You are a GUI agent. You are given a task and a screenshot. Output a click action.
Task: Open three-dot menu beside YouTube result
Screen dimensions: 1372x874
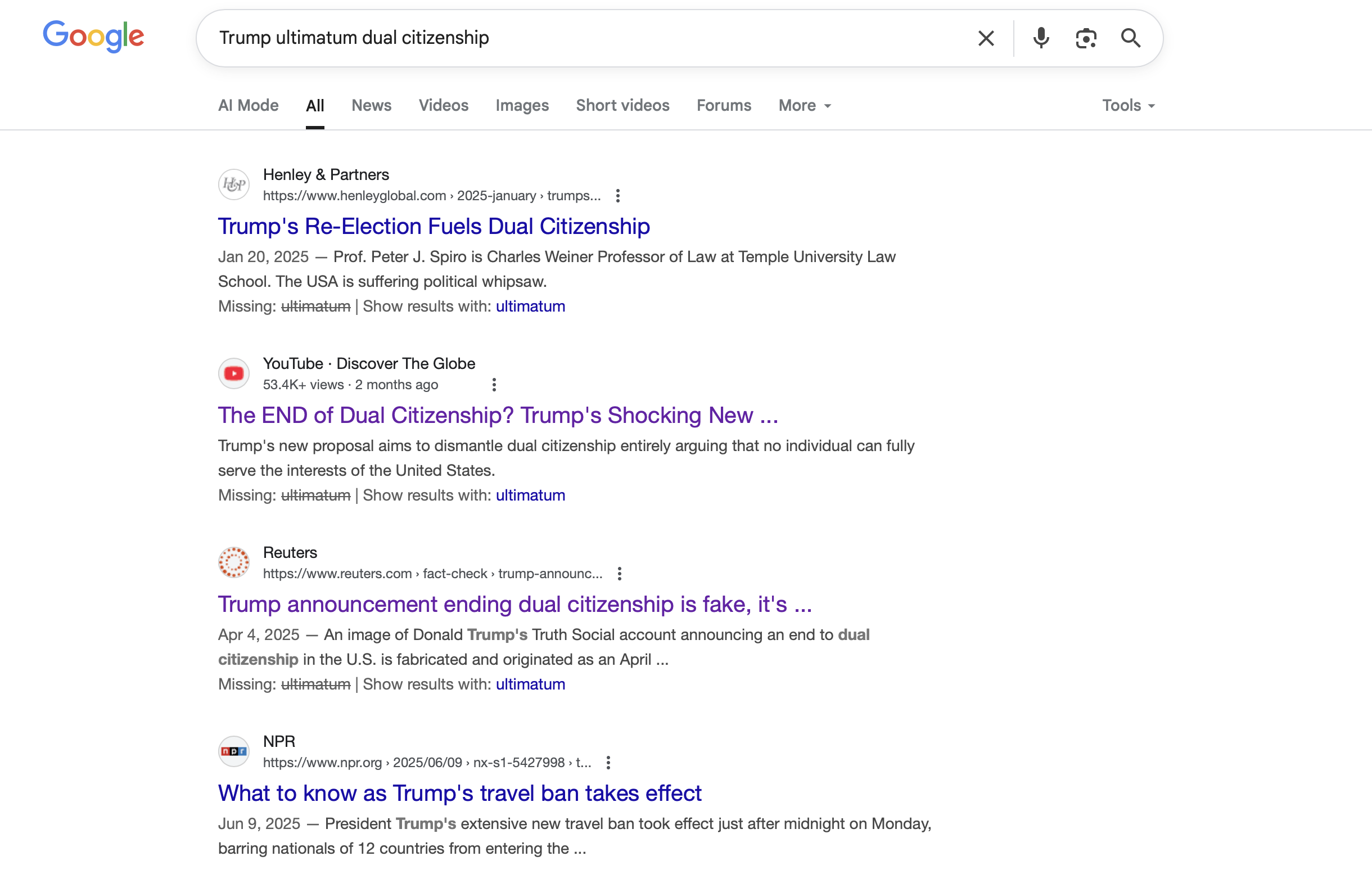click(494, 385)
